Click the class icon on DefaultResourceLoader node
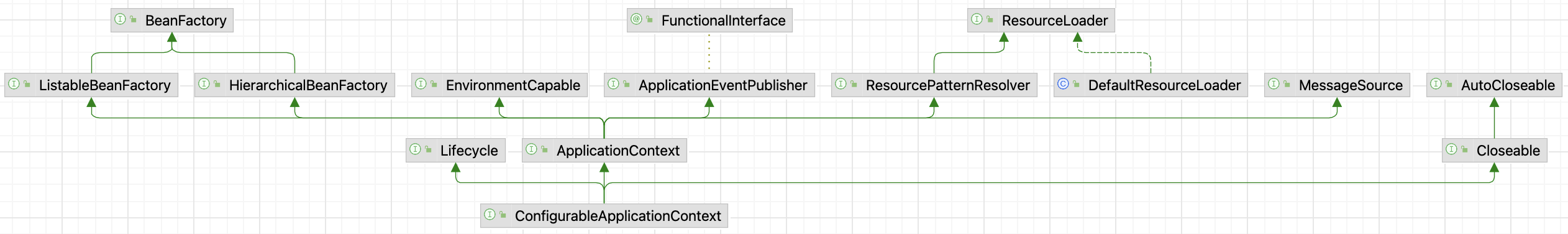 pos(1063,84)
